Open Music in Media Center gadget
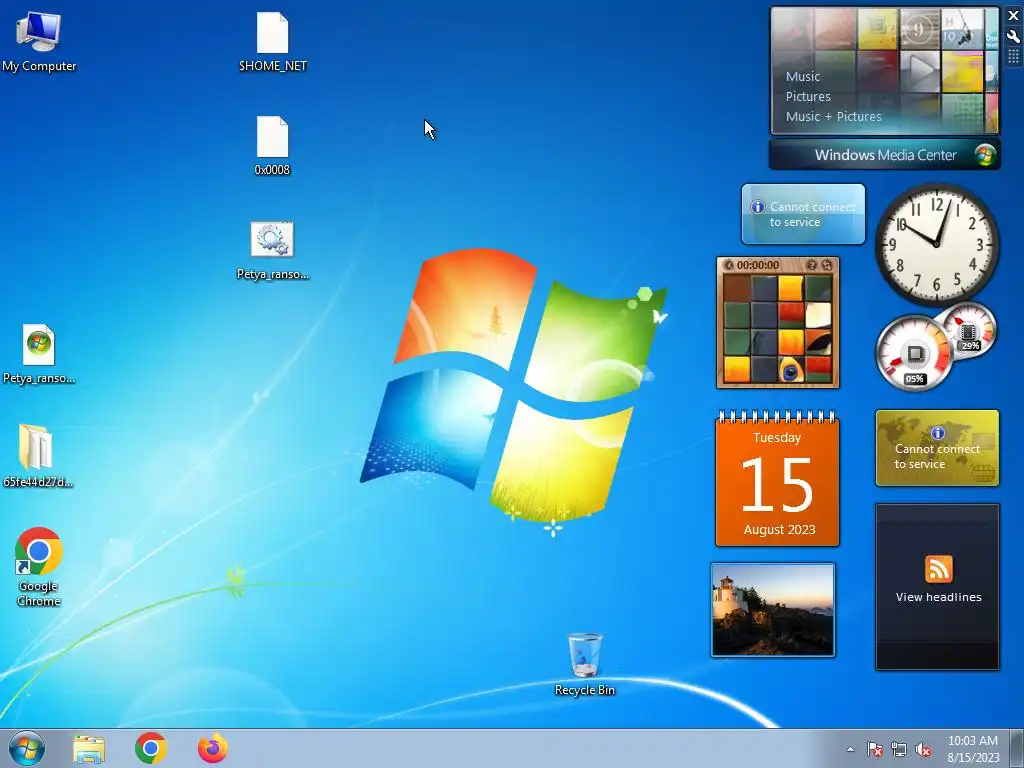Viewport: 1024px width, 768px height. tap(803, 76)
